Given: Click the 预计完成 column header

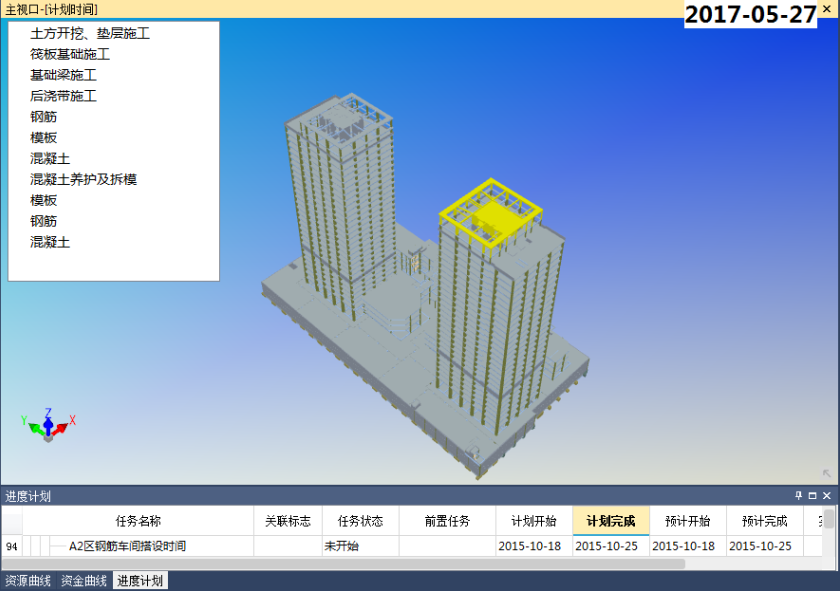Looking at the screenshot, I should [x=764, y=521].
